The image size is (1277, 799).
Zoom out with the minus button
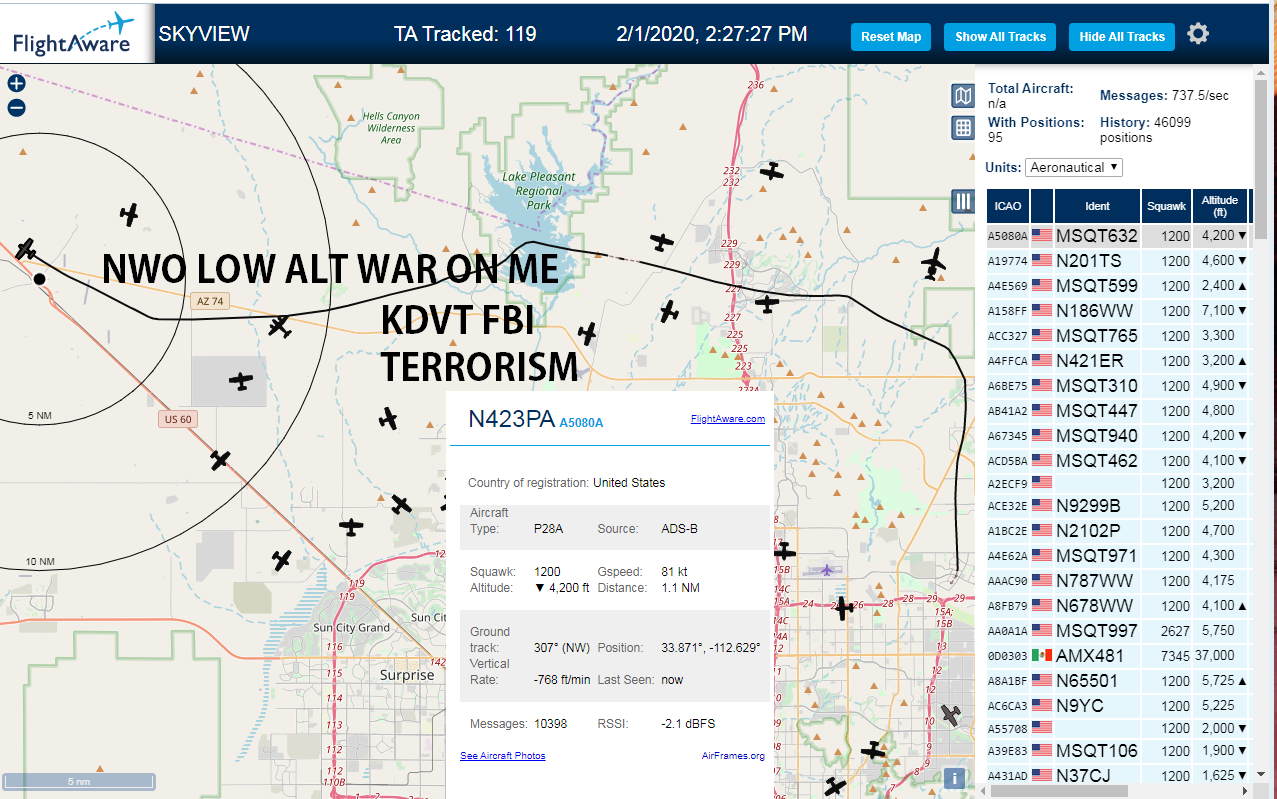click(x=16, y=108)
